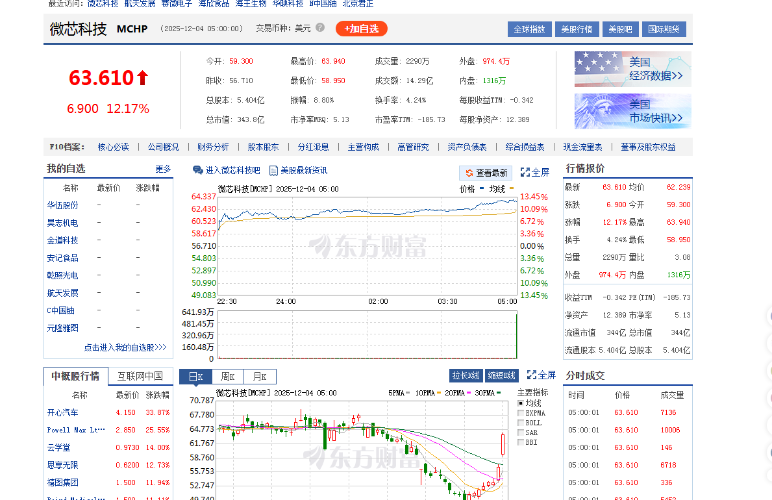Open the 美国经济数据 banner
772x500 pixels.
click(633, 69)
